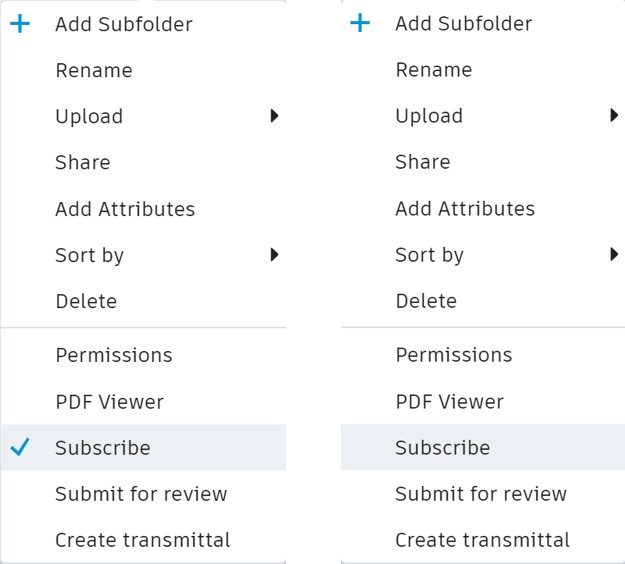The height and width of the screenshot is (564, 625).
Task: Select Create transmittal in the right menu
Action: pos(482,540)
